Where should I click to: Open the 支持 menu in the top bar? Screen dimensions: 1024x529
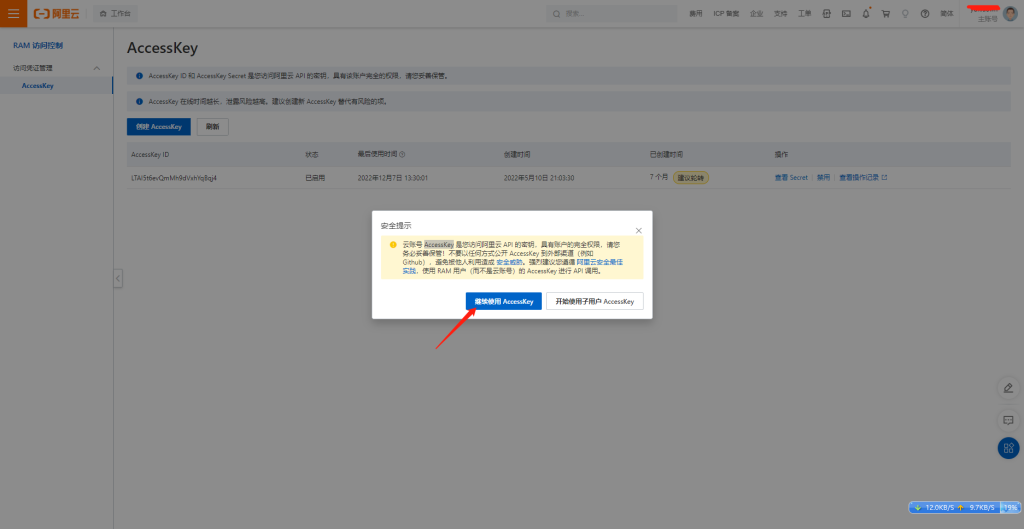click(x=780, y=14)
